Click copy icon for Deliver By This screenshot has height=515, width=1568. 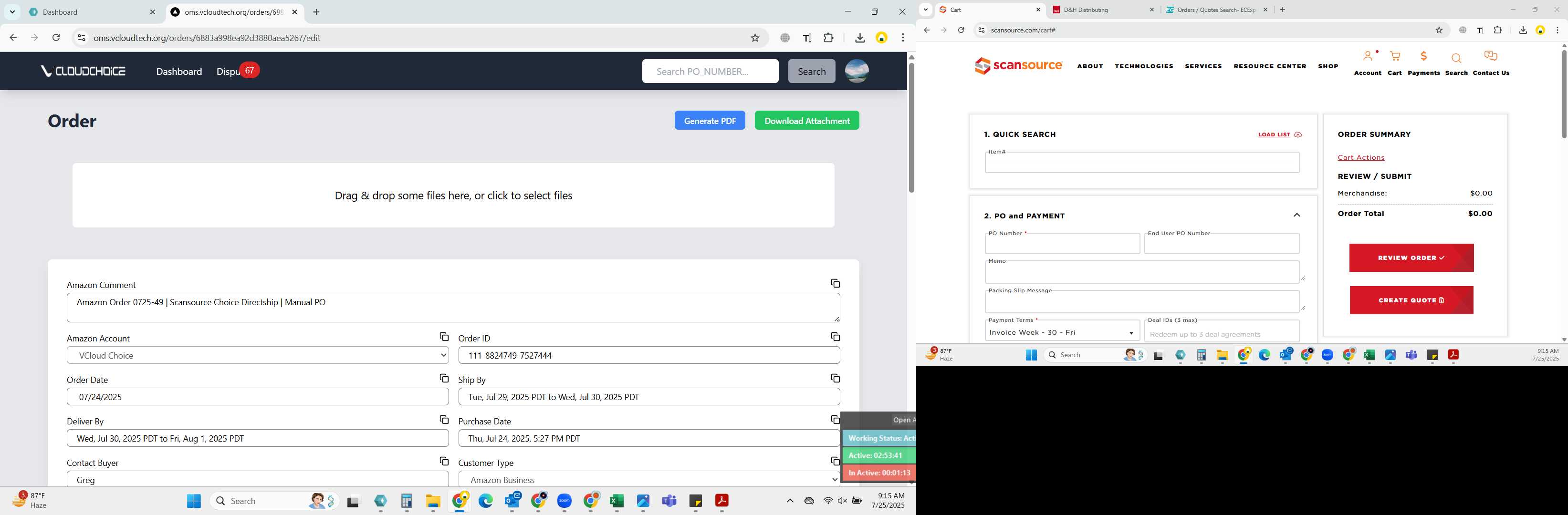coord(444,420)
